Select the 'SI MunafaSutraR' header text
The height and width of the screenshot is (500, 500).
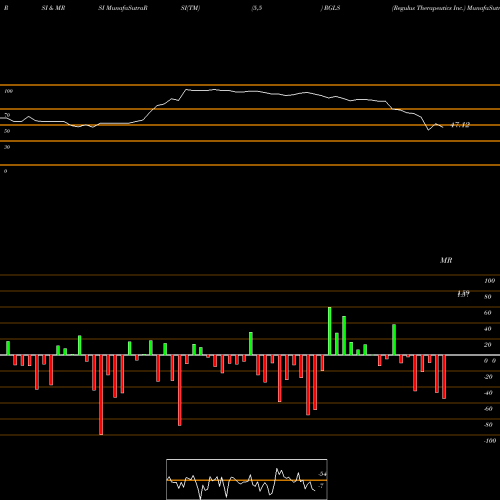click(123, 8)
